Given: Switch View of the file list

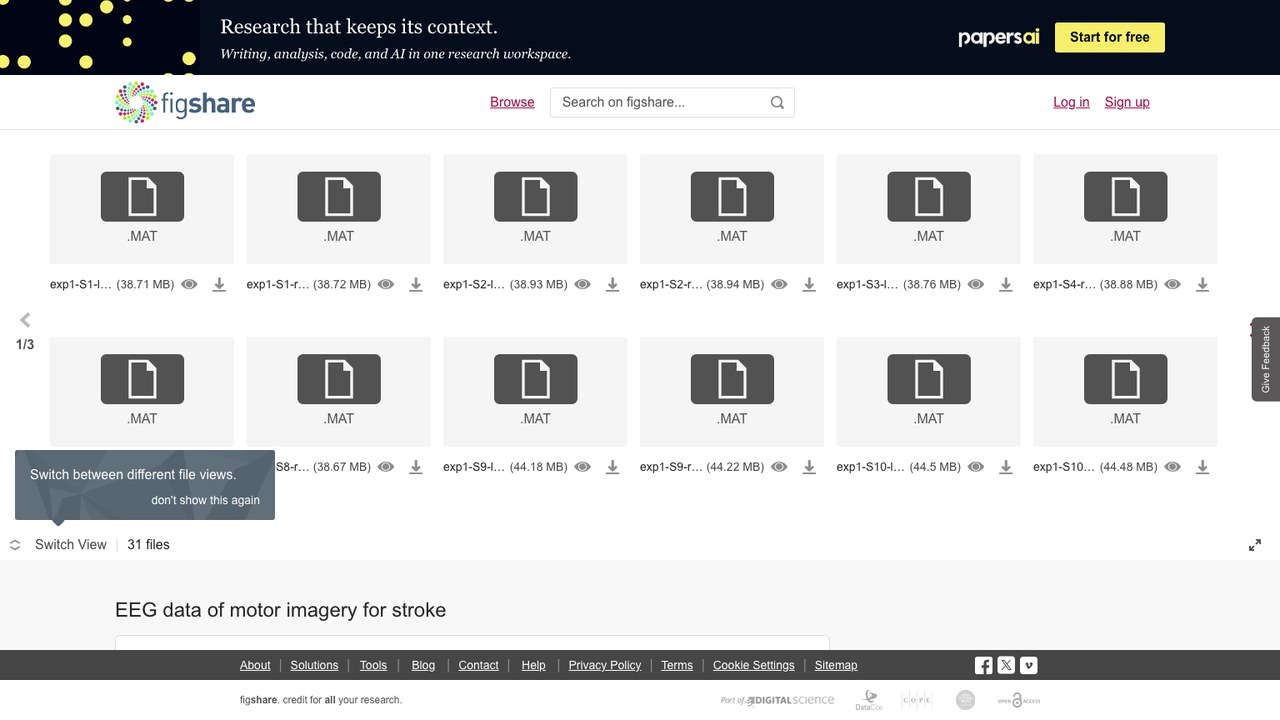Looking at the screenshot, I should (59, 545).
